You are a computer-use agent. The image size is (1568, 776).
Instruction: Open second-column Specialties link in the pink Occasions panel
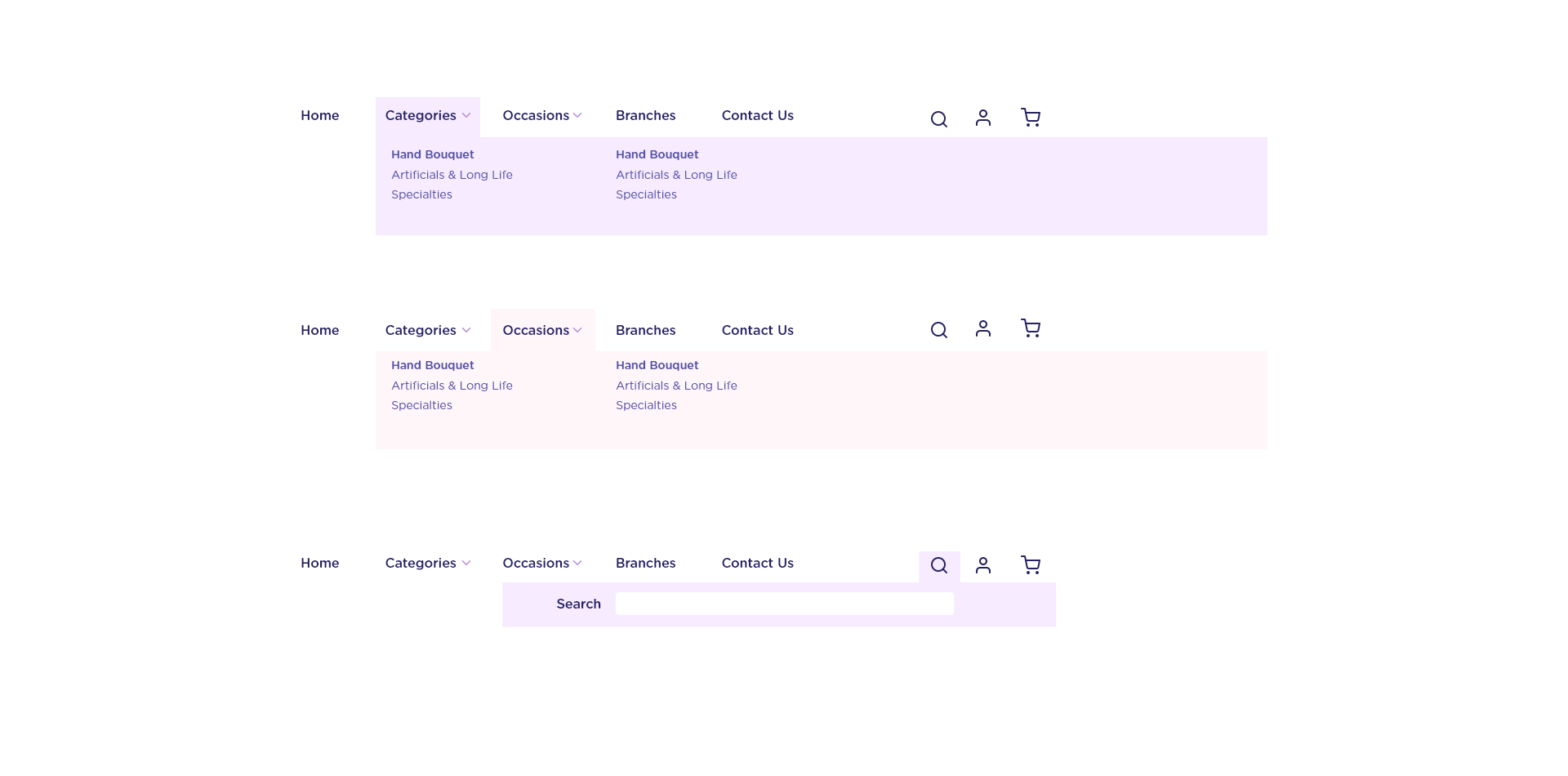coord(646,405)
